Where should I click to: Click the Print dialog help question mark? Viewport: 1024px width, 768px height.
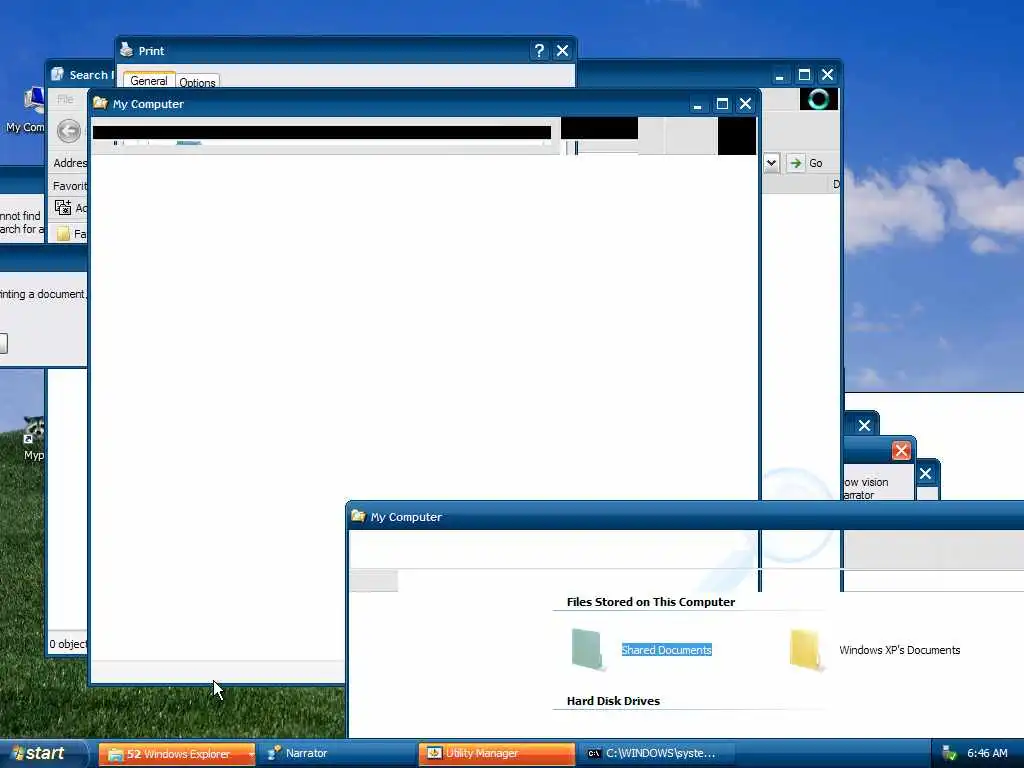point(539,51)
